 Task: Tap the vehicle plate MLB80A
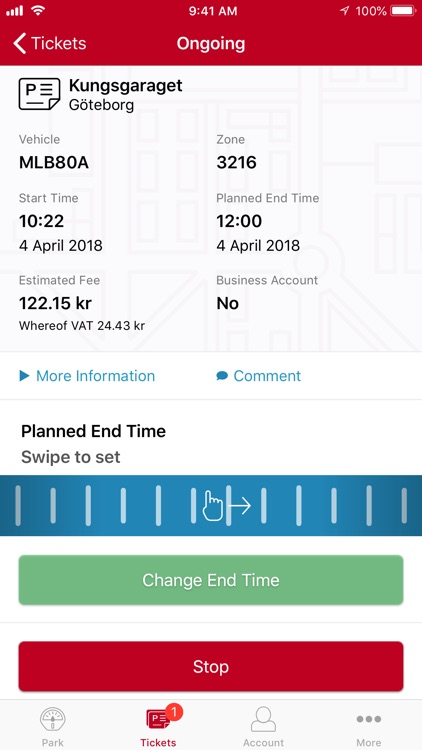coord(54,163)
